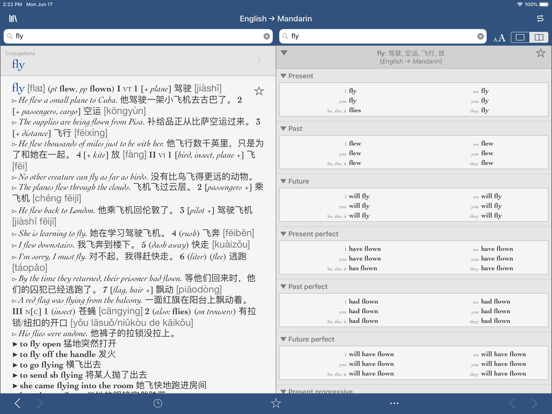Open the library books icon
Viewport: 552px width, 414px height.
point(13,19)
